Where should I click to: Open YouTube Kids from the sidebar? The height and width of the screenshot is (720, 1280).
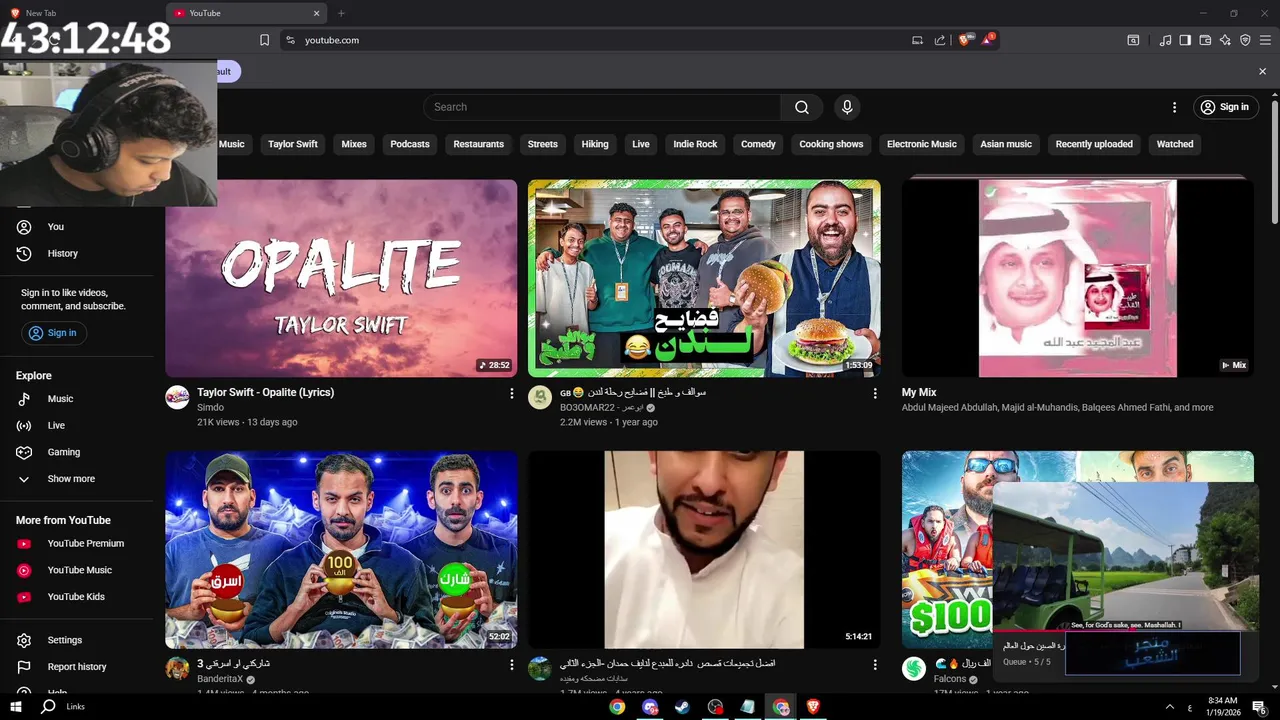[77, 597]
